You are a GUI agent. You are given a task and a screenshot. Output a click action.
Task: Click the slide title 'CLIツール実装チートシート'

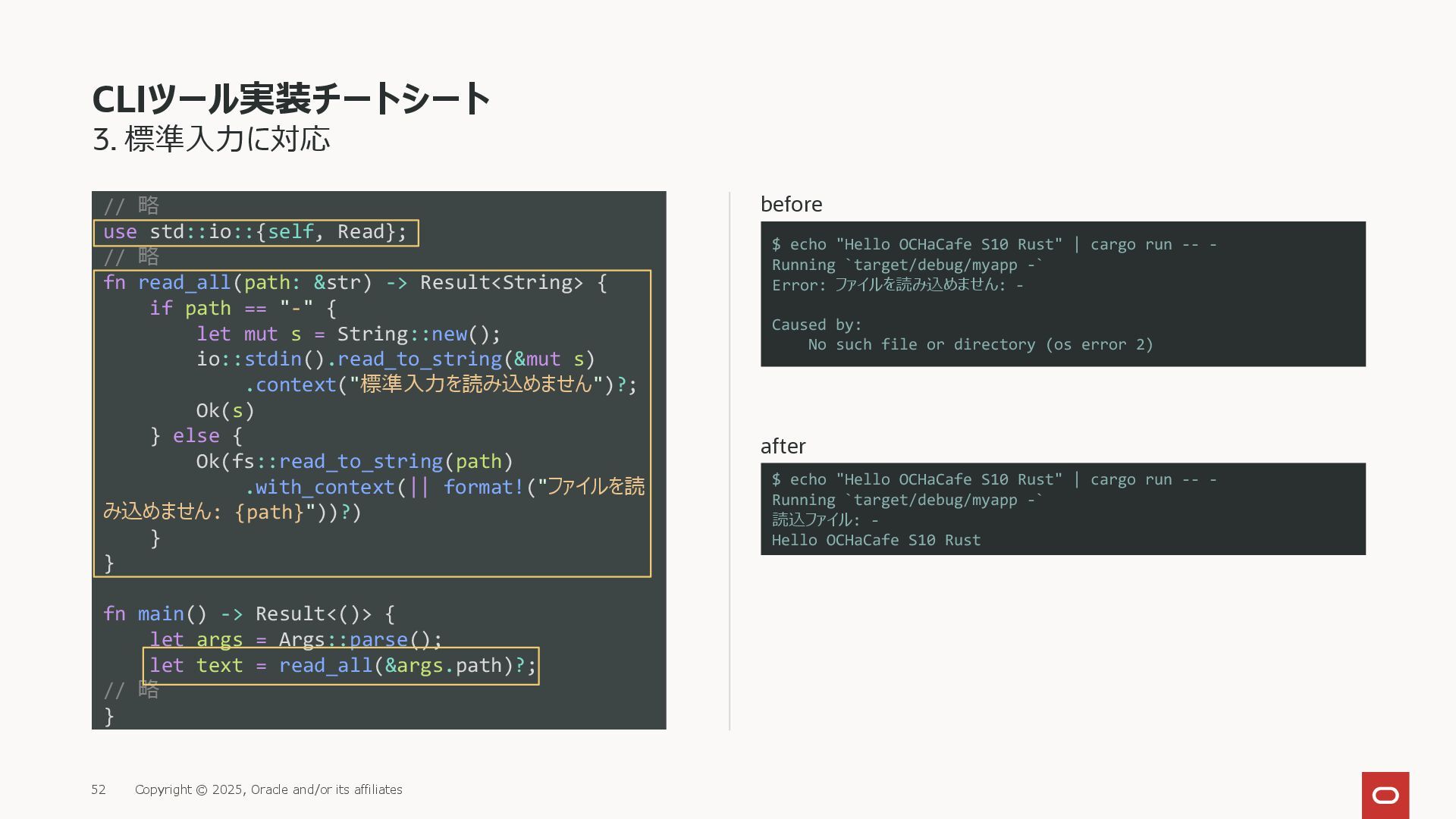[291, 99]
